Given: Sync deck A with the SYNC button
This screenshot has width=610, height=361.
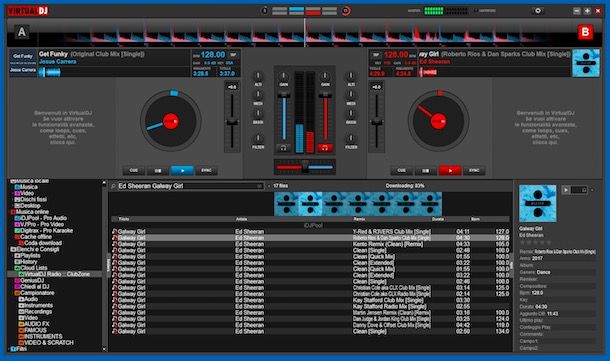Looking at the screenshot, I should [x=206, y=170].
